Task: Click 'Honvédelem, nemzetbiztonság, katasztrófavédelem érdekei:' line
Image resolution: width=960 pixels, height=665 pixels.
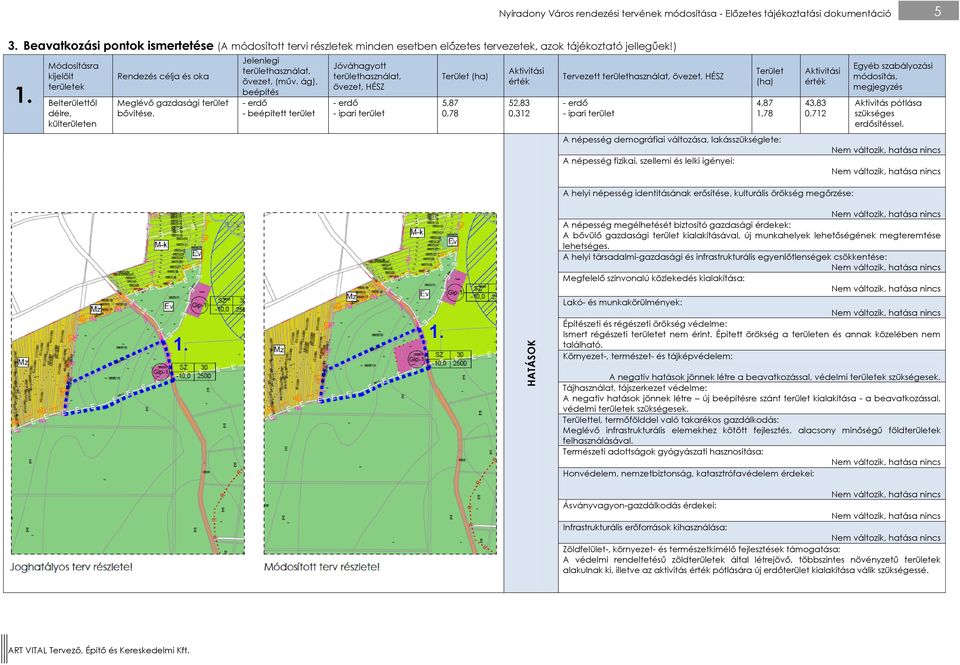Action: (688, 473)
